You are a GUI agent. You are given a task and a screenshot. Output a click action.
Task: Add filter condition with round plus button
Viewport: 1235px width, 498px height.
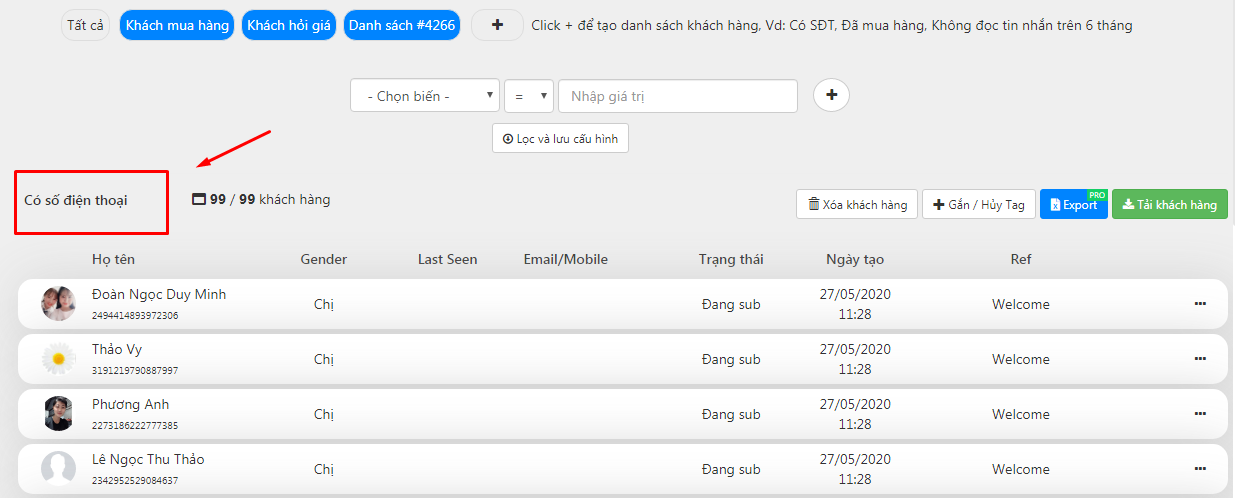coord(831,95)
